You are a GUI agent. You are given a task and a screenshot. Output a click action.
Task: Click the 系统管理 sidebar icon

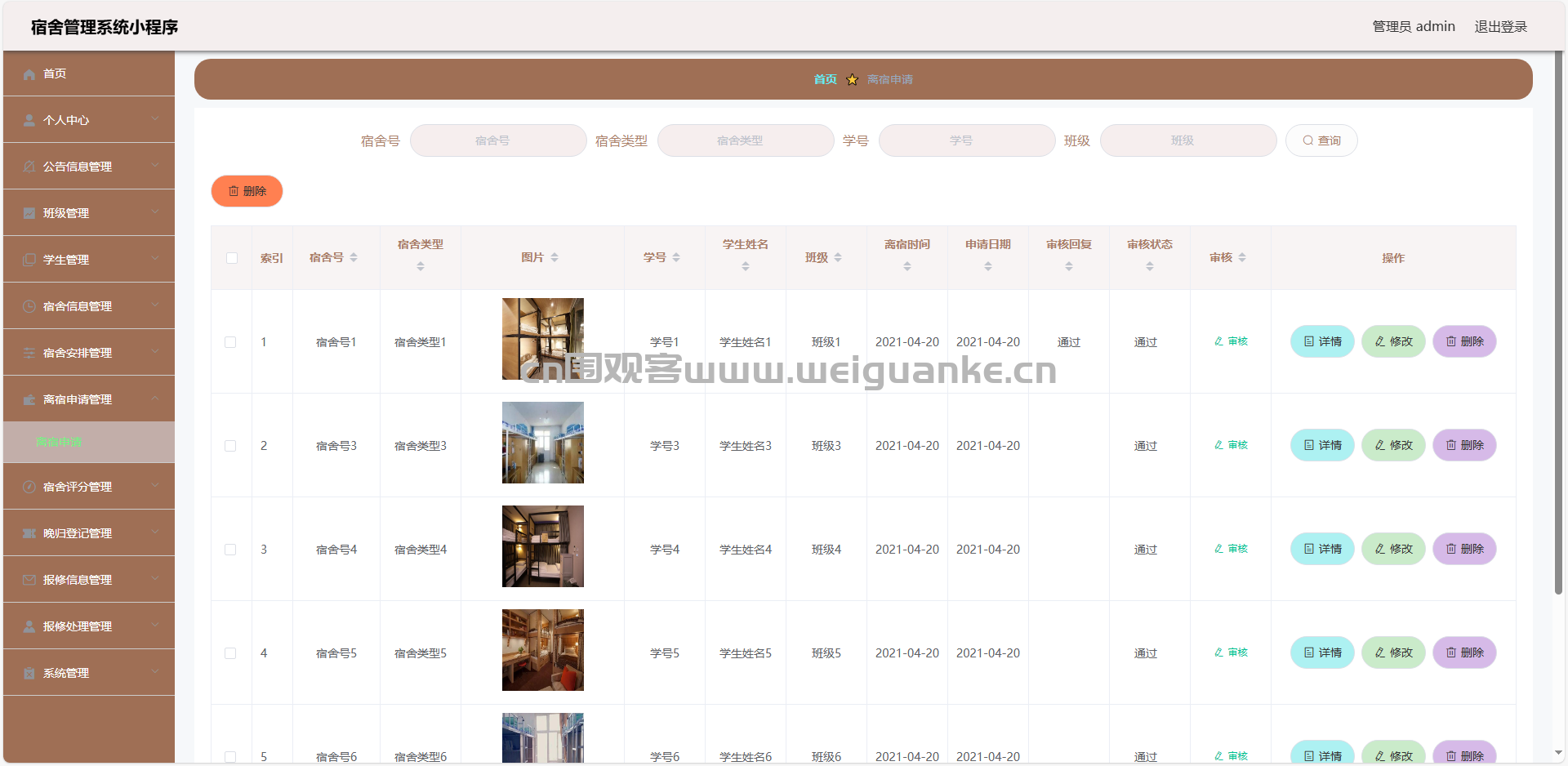pyautogui.click(x=29, y=674)
